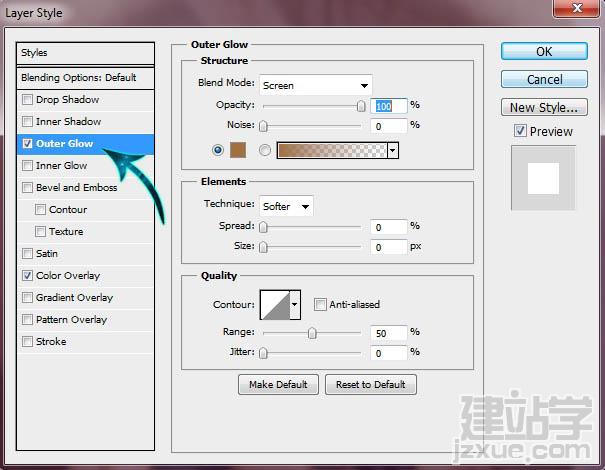Click the Cancel button
The width and height of the screenshot is (605, 470).
(544, 79)
